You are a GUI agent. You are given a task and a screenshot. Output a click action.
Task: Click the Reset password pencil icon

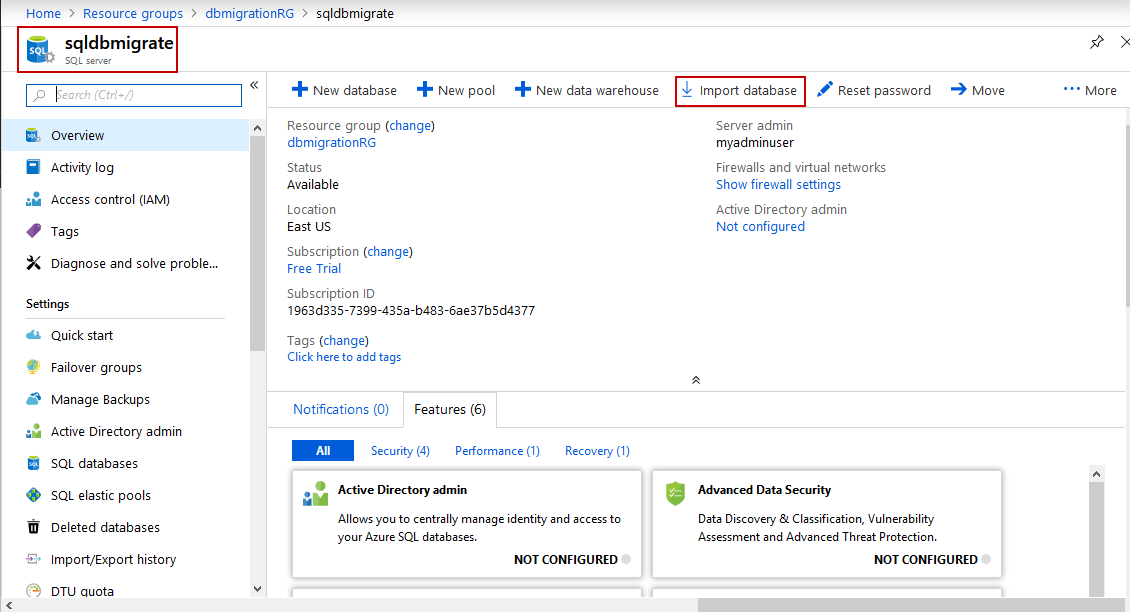coord(825,90)
